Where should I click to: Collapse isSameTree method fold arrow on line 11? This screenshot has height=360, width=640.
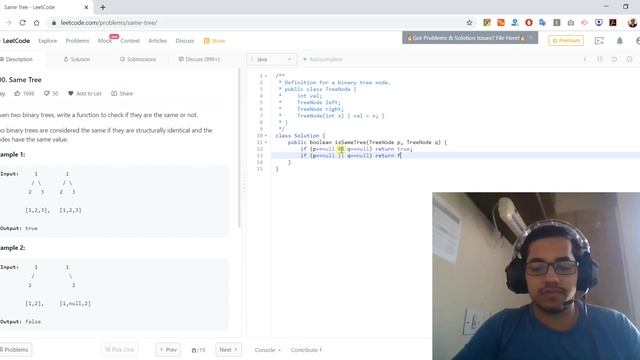point(266,142)
